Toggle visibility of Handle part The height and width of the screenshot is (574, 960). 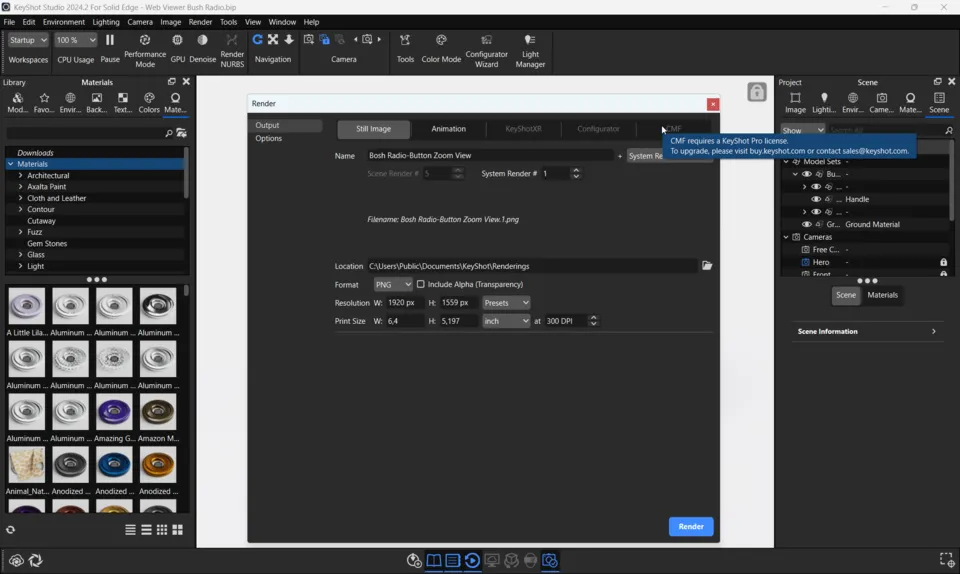coord(816,199)
